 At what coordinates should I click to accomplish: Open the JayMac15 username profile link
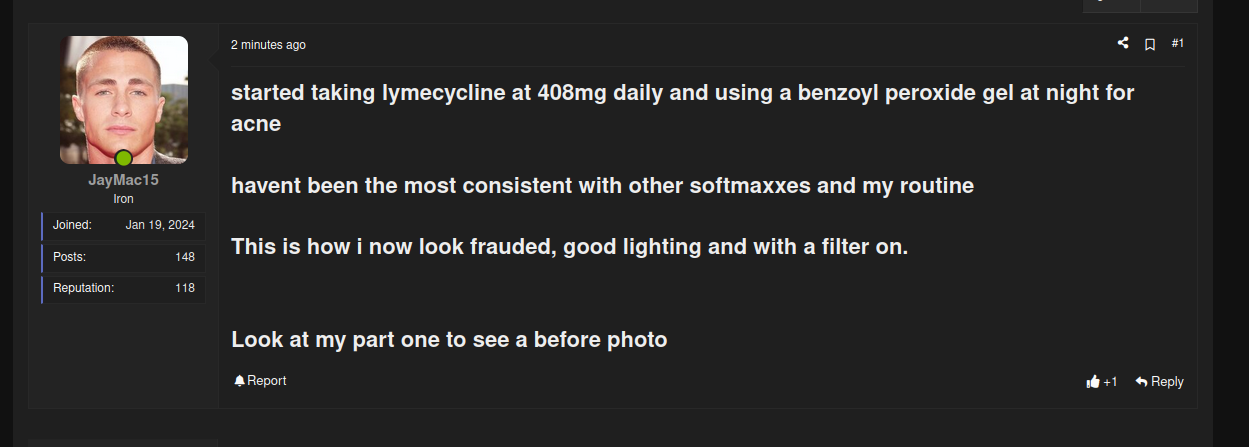tap(123, 180)
